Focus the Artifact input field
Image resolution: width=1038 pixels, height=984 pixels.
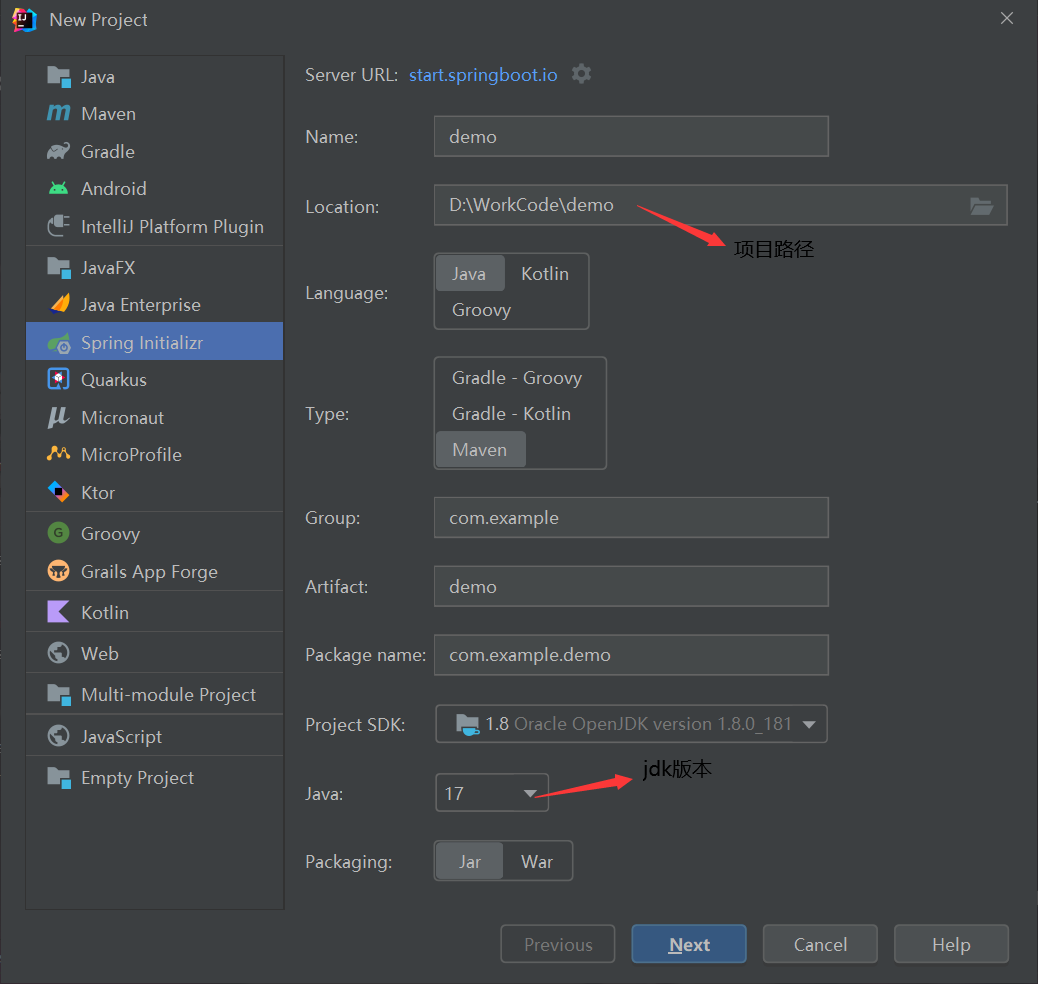[631, 586]
